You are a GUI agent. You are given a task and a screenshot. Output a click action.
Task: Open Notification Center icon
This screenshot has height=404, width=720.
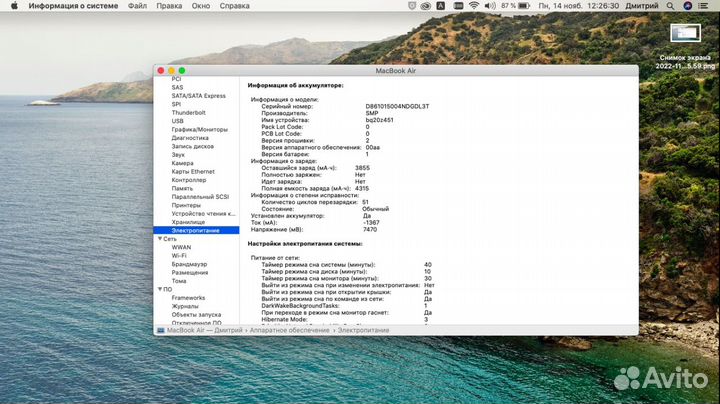(703, 6)
